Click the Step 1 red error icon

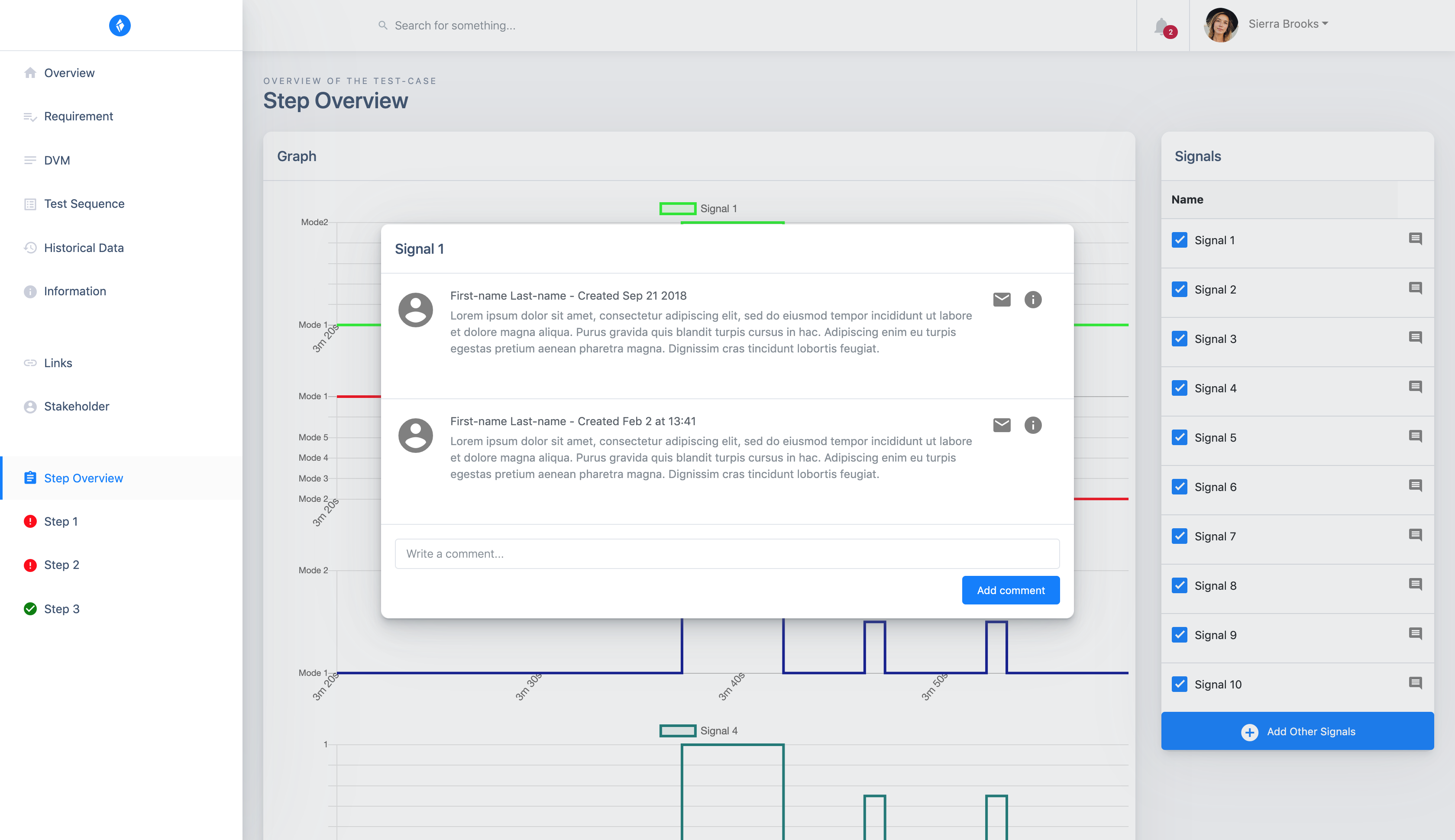[30, 522]
